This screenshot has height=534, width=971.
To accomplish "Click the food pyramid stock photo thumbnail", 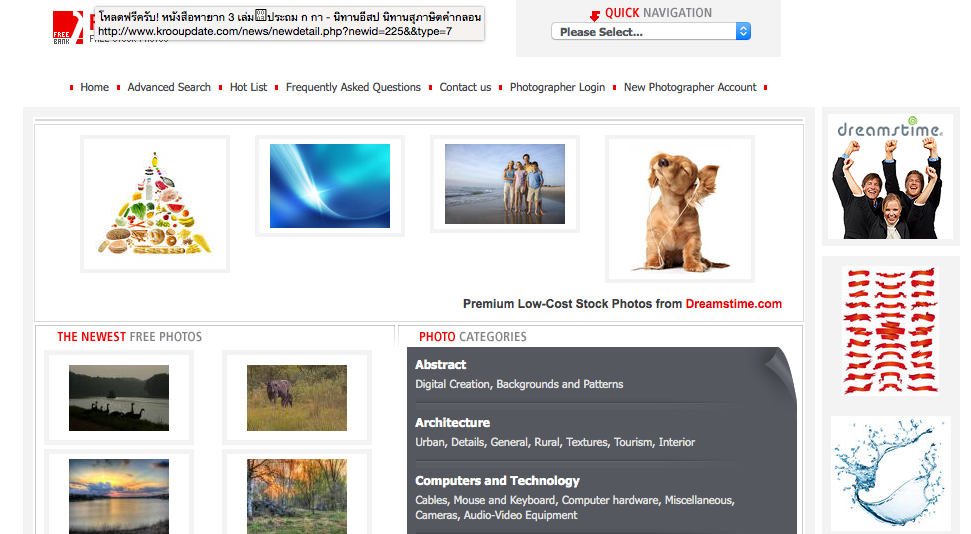I will [x=155, y=203].
